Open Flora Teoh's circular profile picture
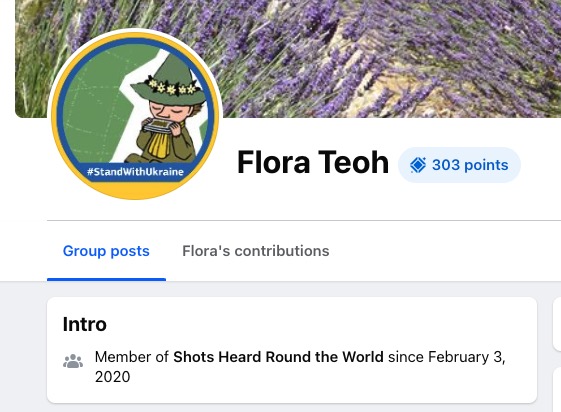 (135, 116)
